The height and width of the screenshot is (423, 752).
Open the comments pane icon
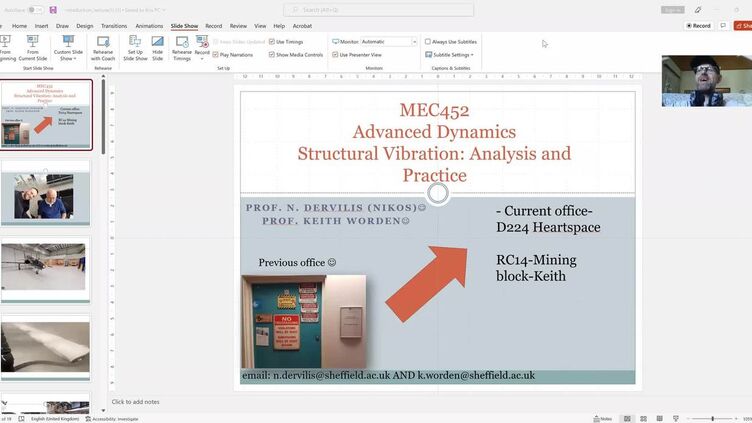(723, 25)
